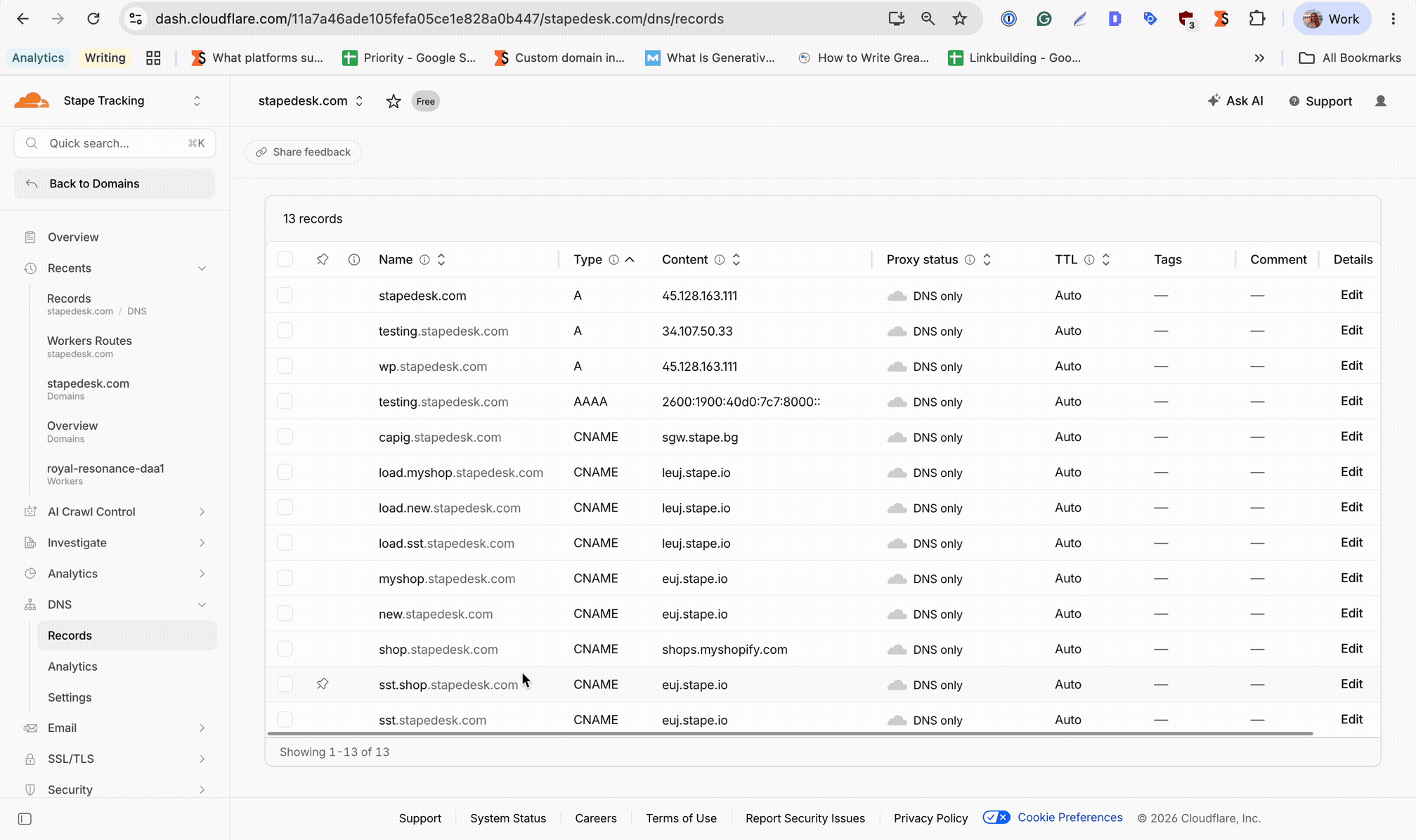This screenshot has width=1416, height=840.
Task: Open Work Chrome profile button
Action: (x=1332, y=19)
